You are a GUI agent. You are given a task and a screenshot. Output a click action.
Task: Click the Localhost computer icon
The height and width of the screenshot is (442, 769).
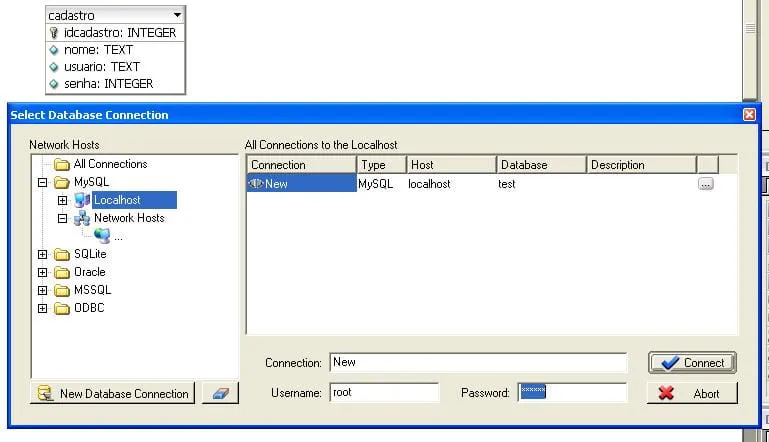82,200
